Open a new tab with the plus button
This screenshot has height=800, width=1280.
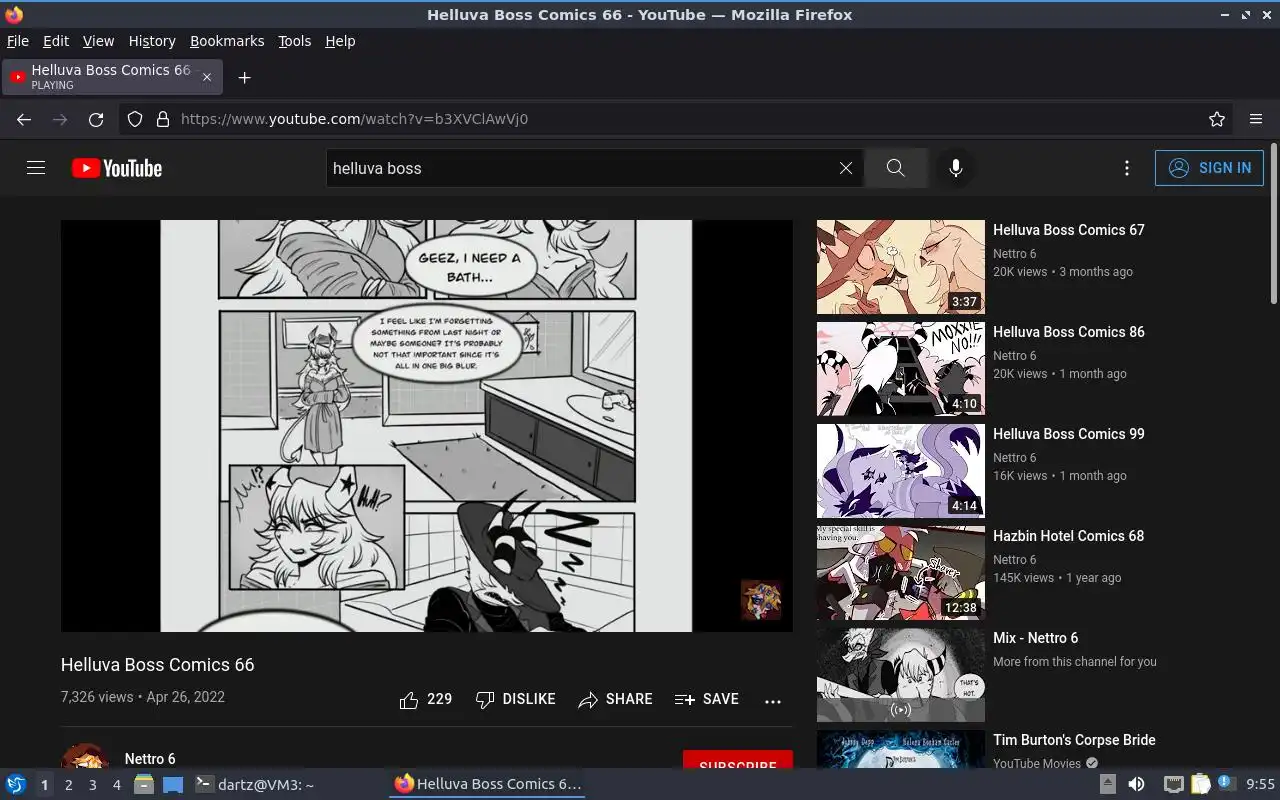tap(244, 77)
